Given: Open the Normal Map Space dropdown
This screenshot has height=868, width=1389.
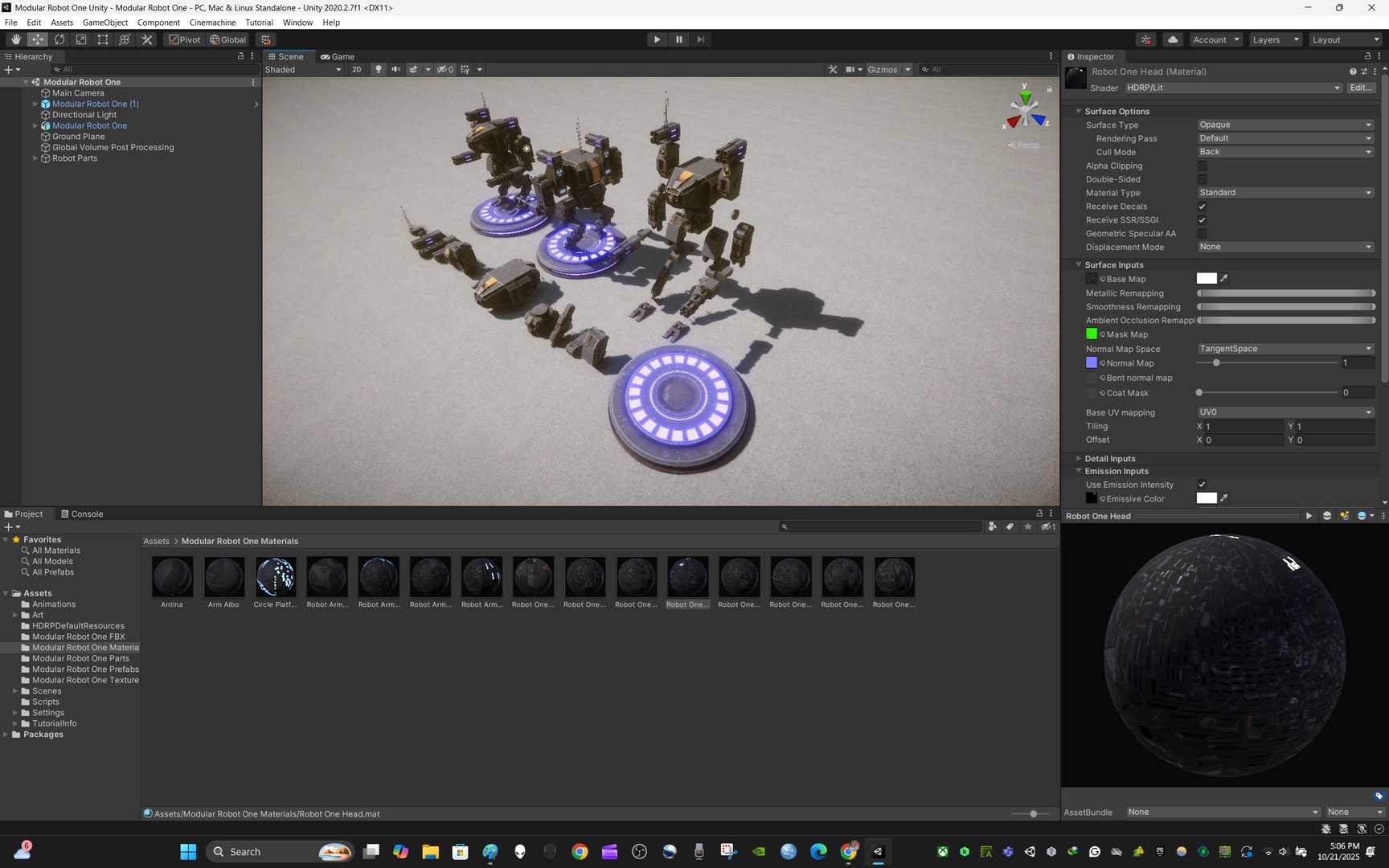Looking at the screenshot, I should [1285, 349].
